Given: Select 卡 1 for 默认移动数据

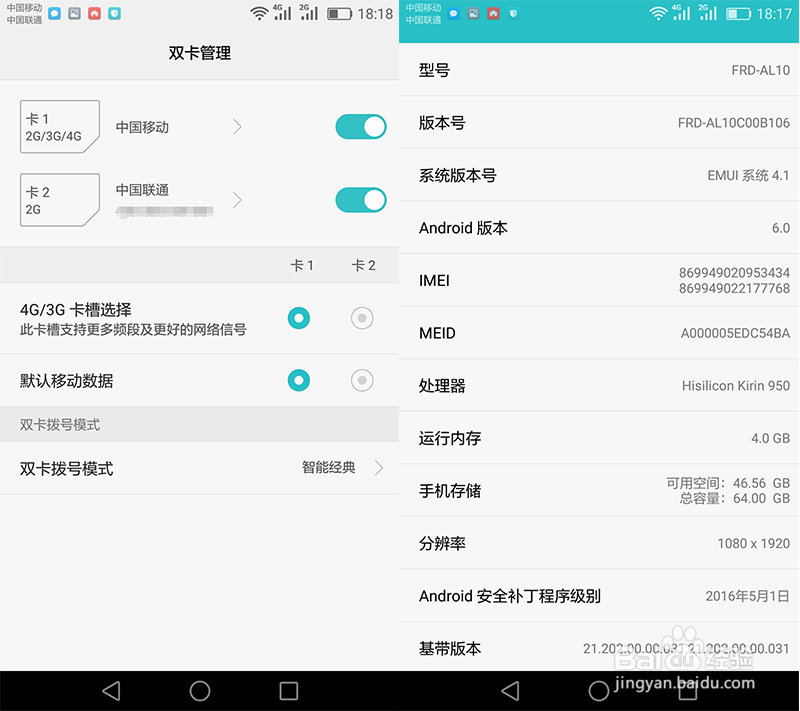Looking at the screenshot, I should coord(298,380).
